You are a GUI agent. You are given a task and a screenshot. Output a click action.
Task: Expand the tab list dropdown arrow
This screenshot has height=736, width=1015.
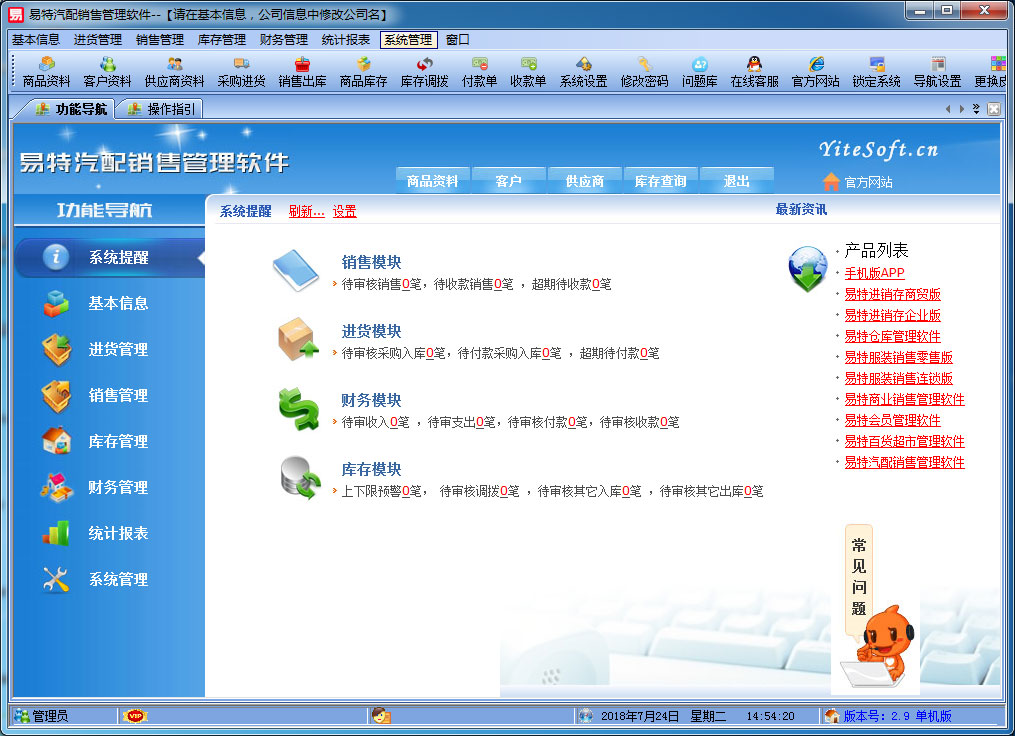(x=976, y=109)
